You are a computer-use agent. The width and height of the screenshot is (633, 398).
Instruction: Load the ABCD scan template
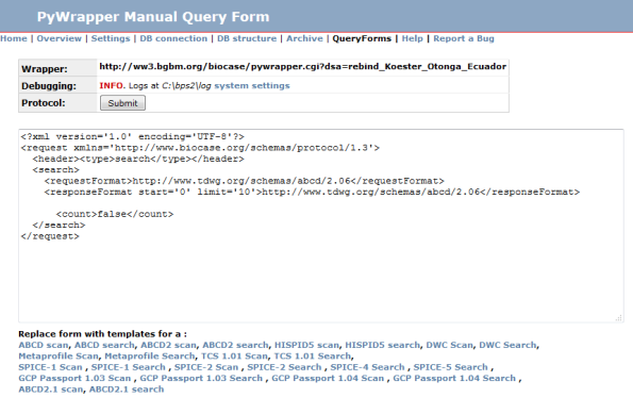(43, 345)
